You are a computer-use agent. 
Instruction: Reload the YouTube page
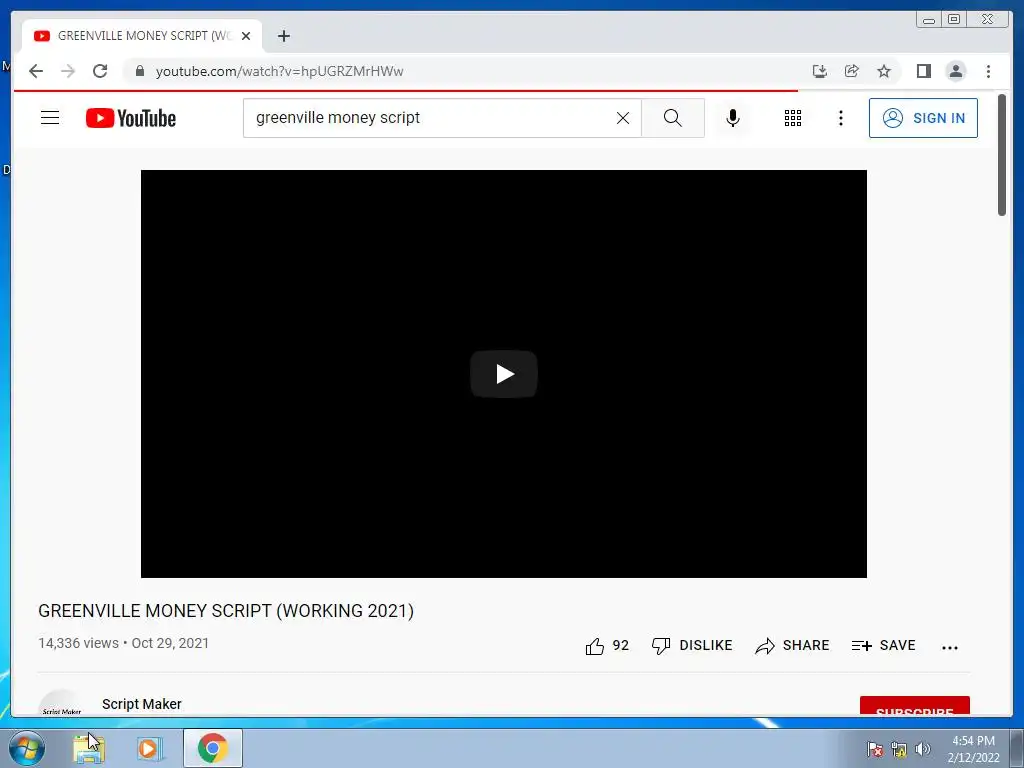pyautogui.click(x=100, y=71)
